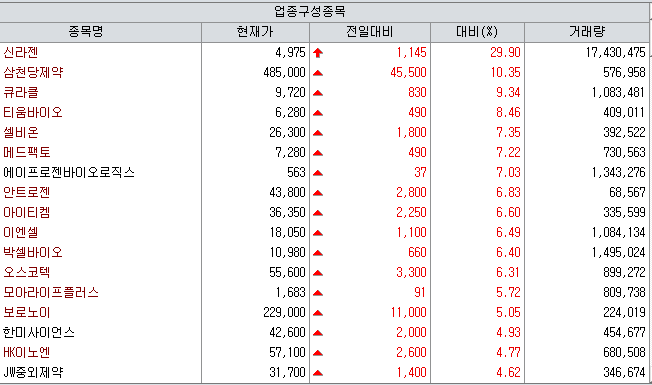Select 에이프로젠바이오로직스 stock row name
The height and width of the screenshot is (385, 652).
pyautogui.click(x=69, y=172)
